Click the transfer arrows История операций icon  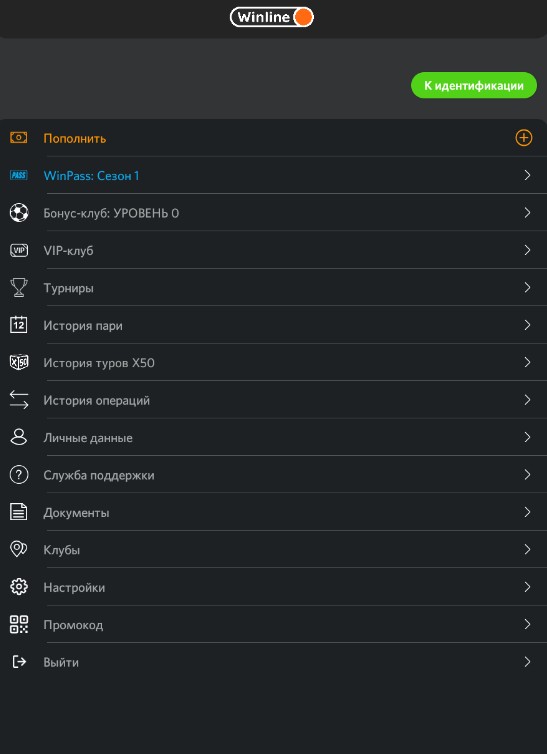(19, 400)
